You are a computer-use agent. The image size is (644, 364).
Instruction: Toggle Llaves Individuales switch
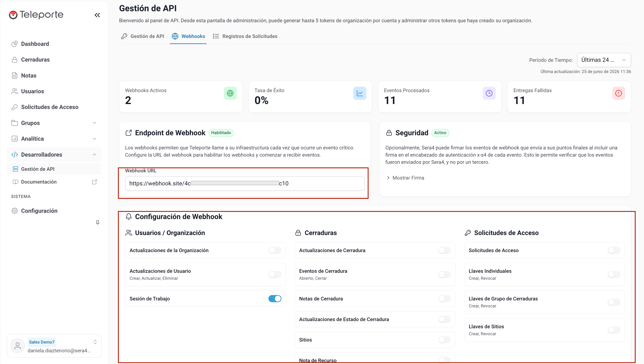pyautogui.click(x=614, y=274)
